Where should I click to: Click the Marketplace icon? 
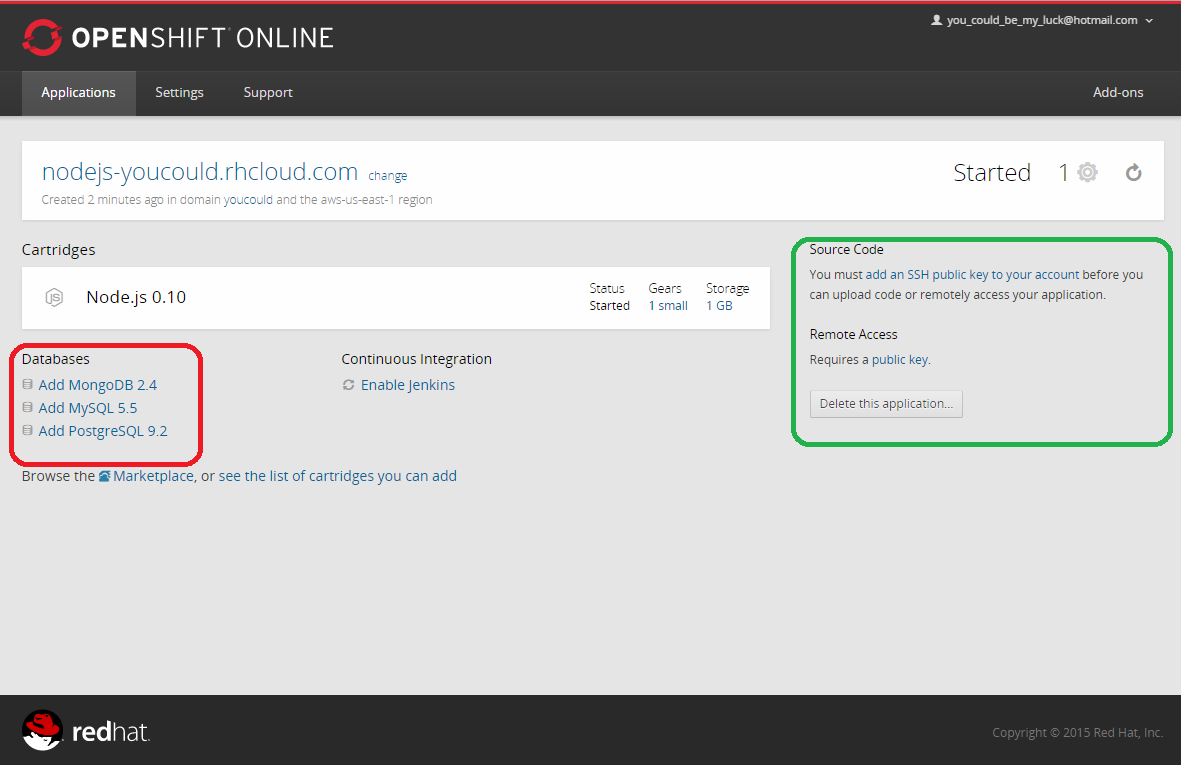[x=105, y=476]
